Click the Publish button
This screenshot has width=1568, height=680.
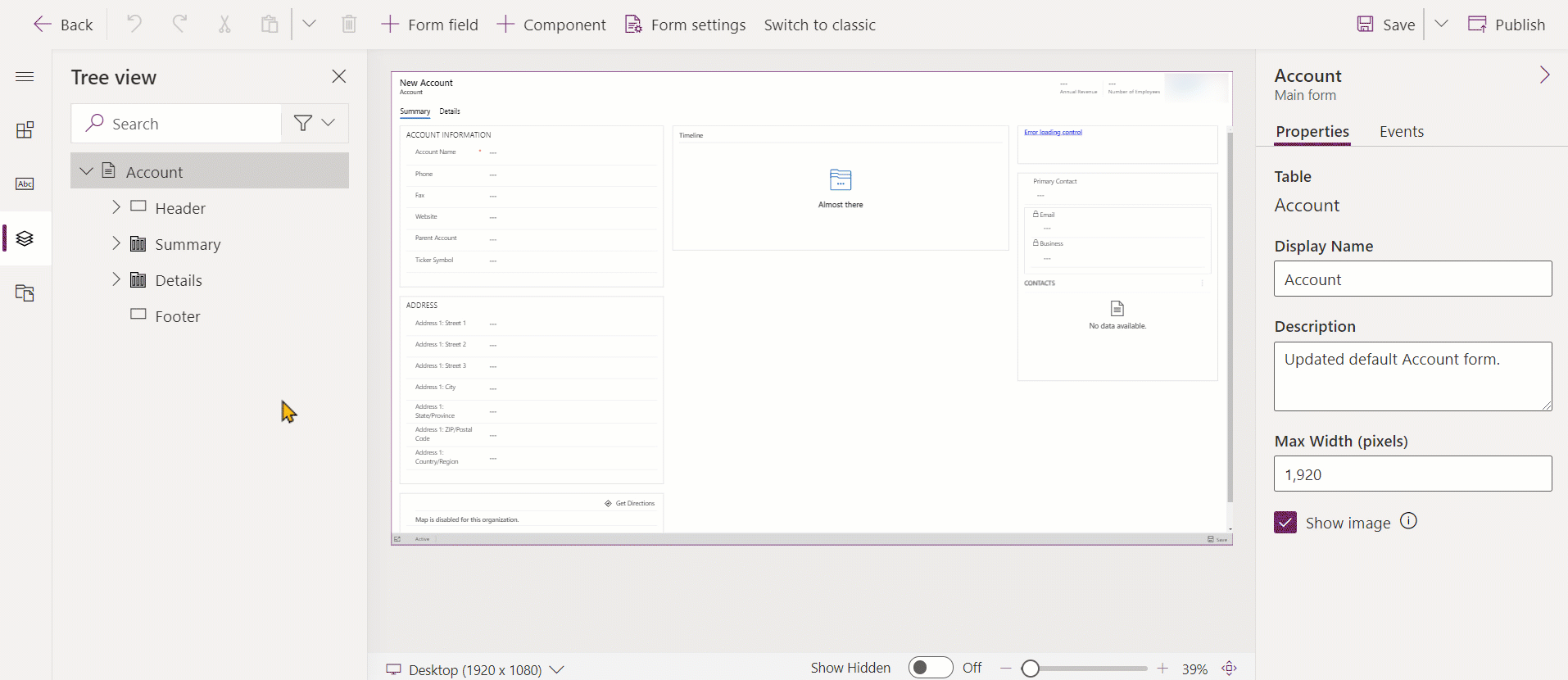pos(1506,25)
